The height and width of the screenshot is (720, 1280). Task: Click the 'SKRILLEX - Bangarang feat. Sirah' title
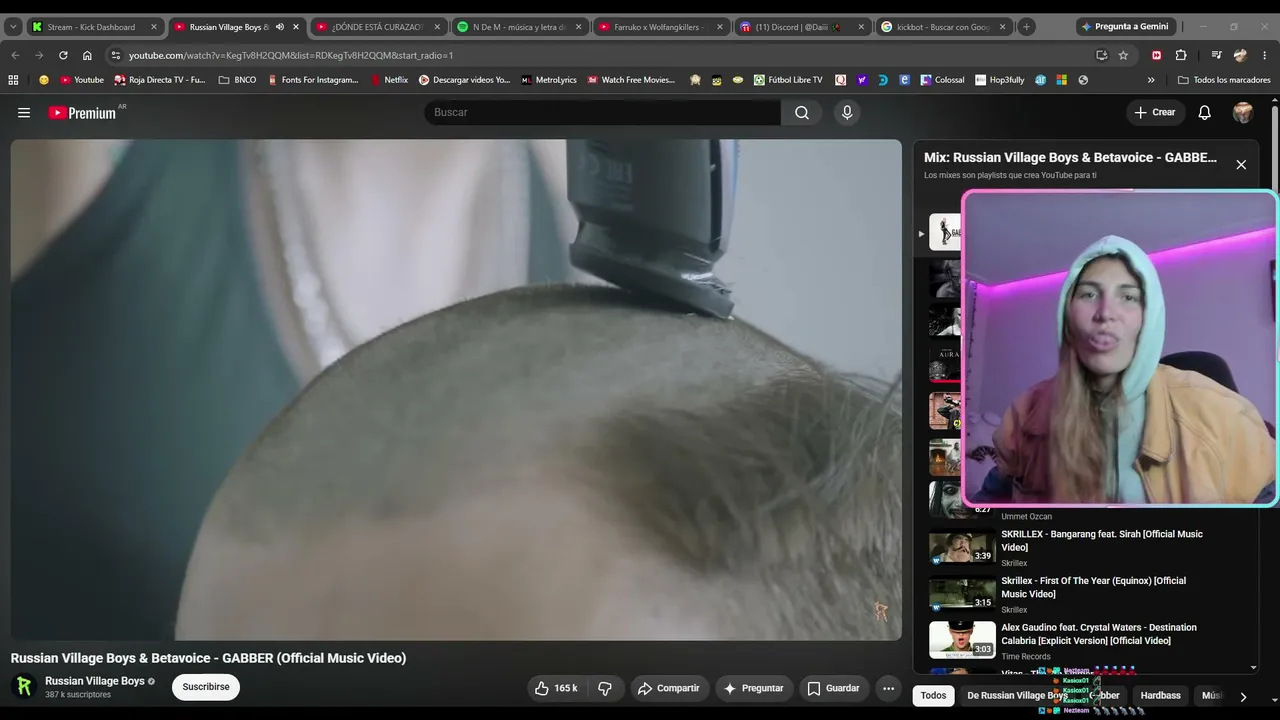[x=1102, y=541]
